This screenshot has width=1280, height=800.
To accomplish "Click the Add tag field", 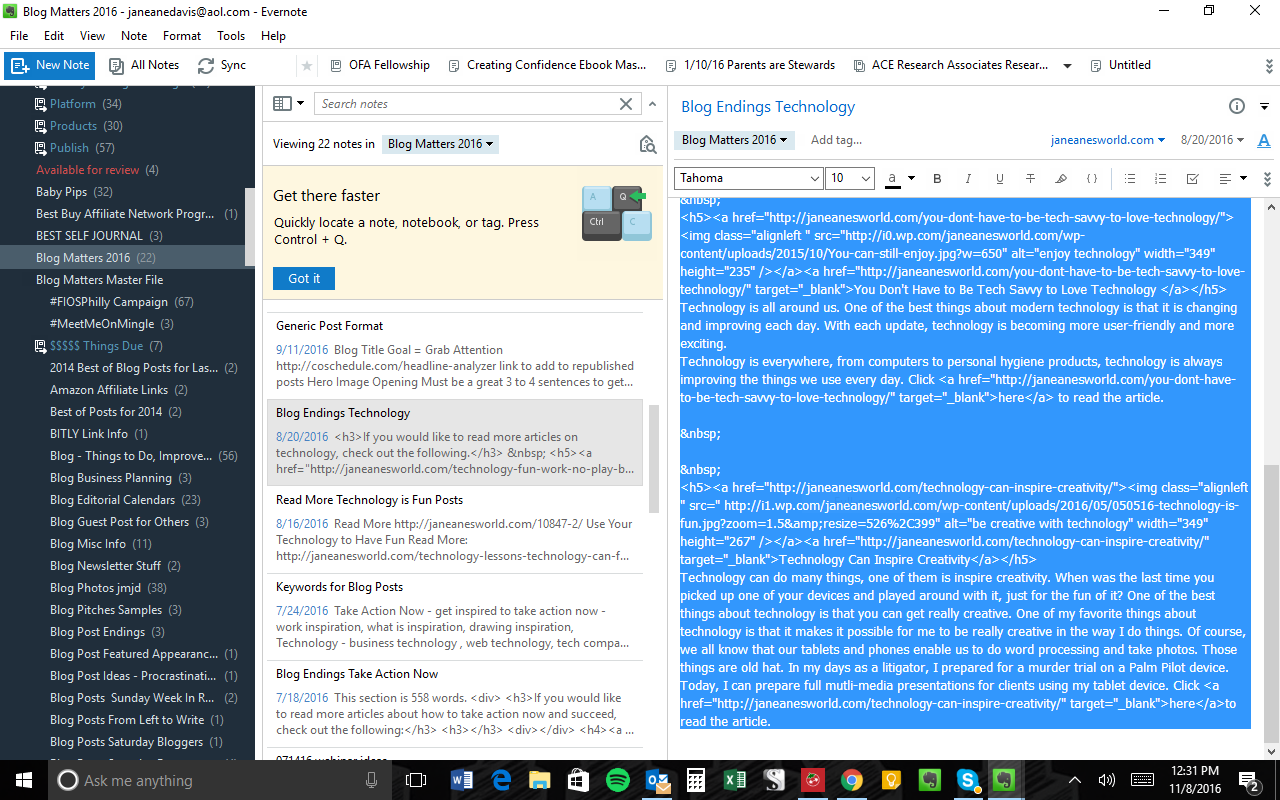I will tap(836, 140).
